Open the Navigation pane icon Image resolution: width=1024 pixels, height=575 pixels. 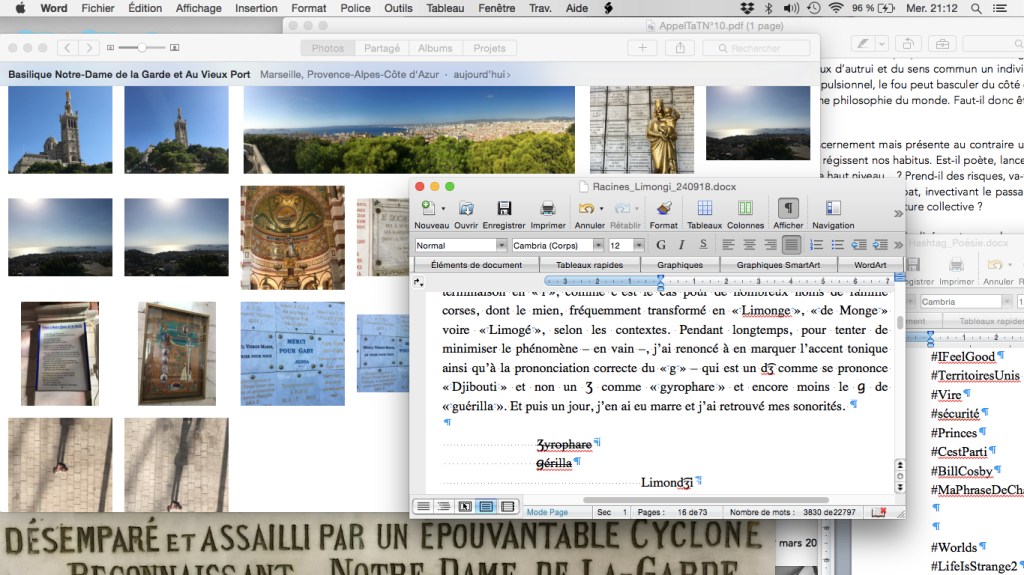click(x=833, y=209)
